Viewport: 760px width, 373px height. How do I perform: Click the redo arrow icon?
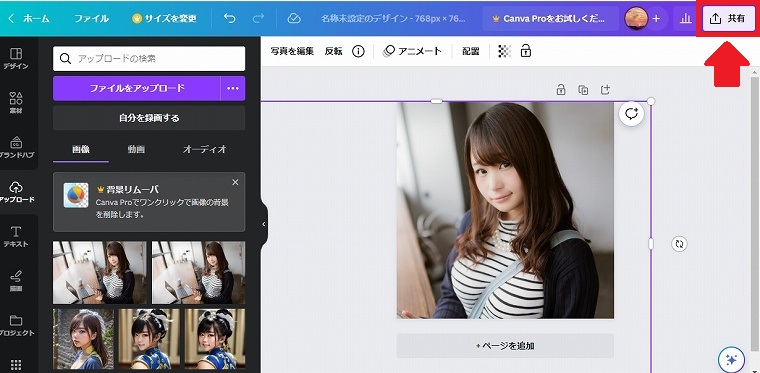(x=258, y=18)
